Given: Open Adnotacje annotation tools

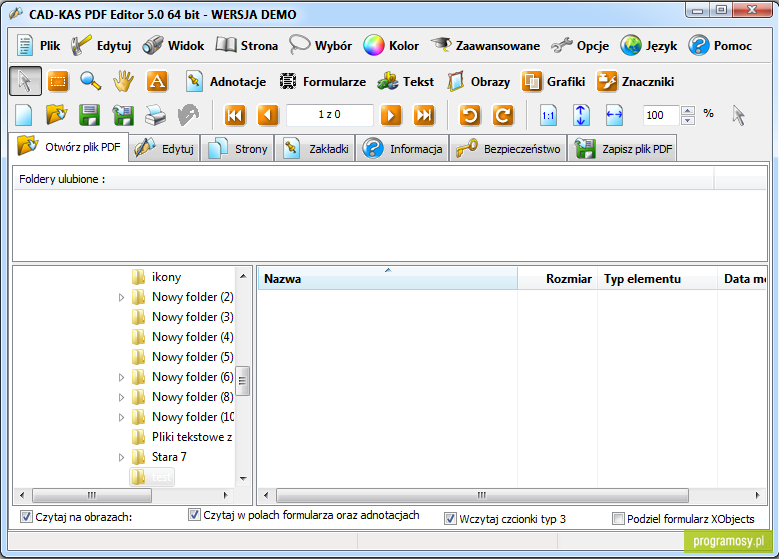Looking at the screenshot, I should pyautogui.click(x=227, y=81).
